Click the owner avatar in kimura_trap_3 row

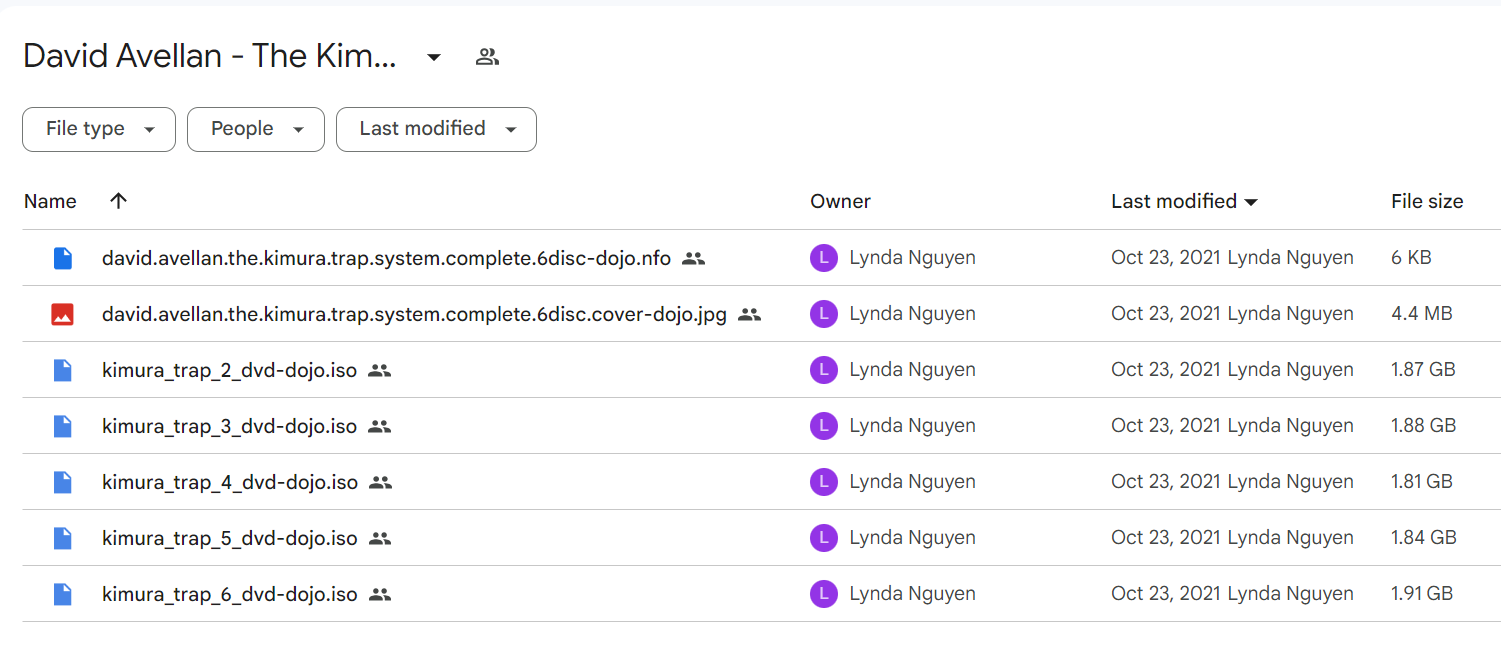point(823,426)
